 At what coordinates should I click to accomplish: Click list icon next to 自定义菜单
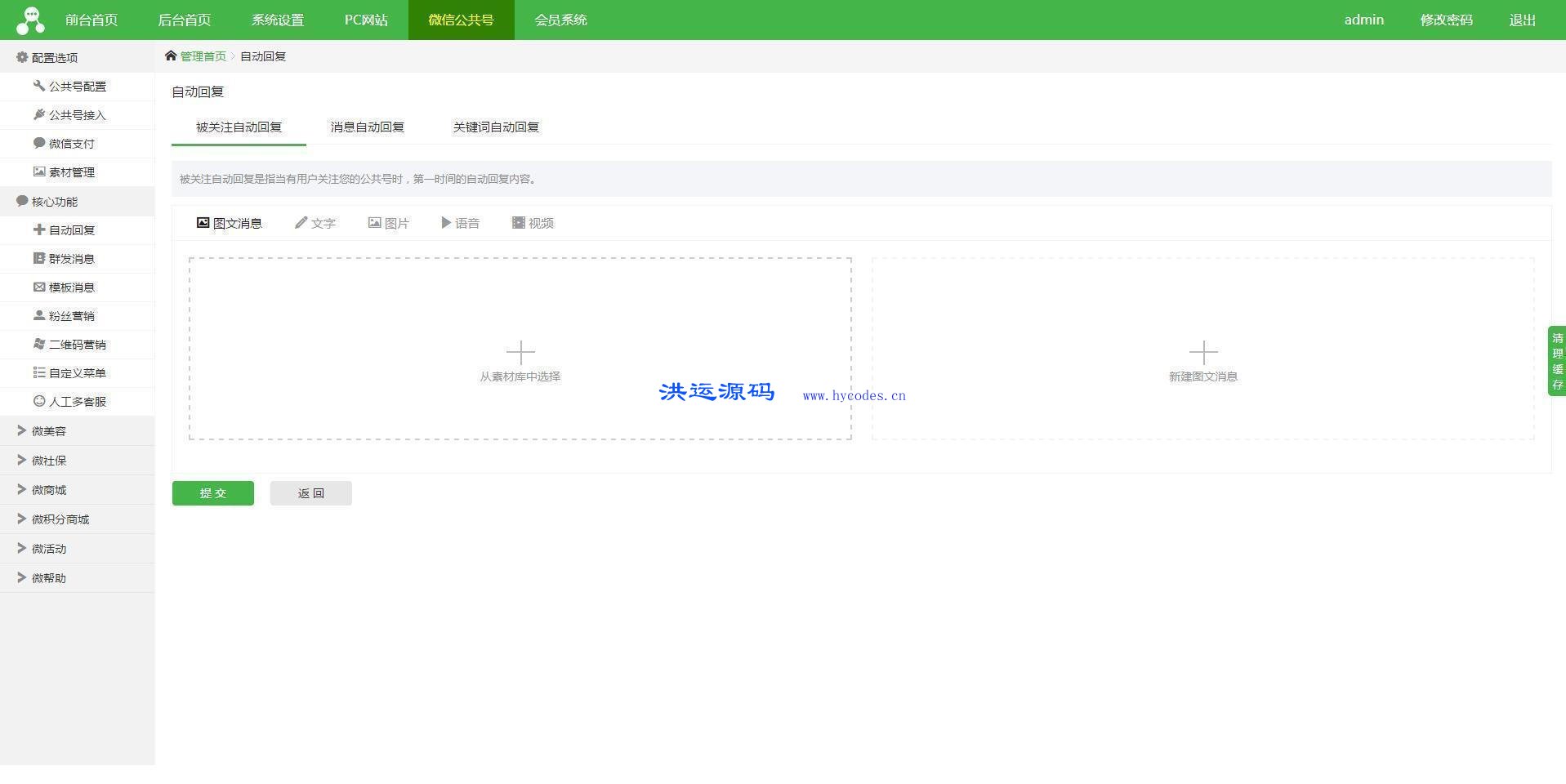(x=38, y=372)
